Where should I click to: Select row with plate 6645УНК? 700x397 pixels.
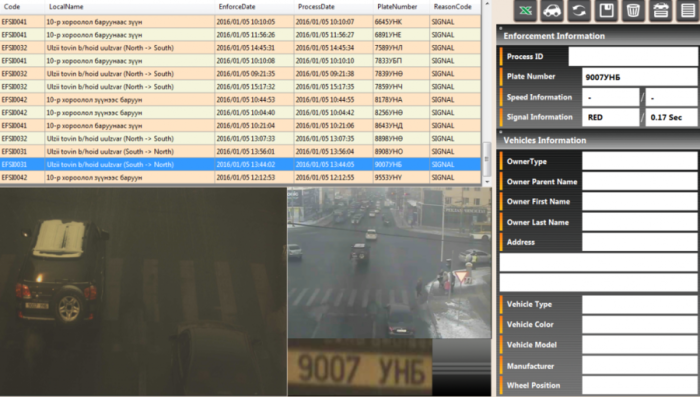pyautogui.click(x=240, y=22)
